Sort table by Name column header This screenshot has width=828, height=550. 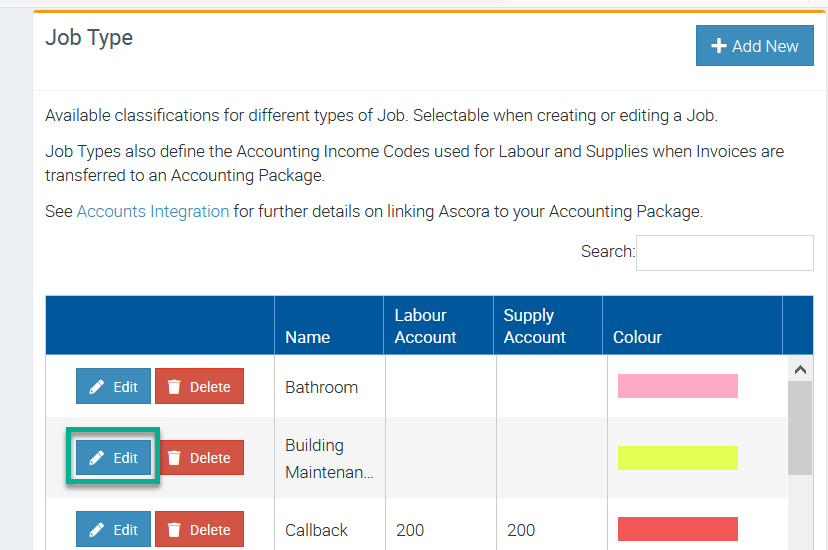click(307, 337)
